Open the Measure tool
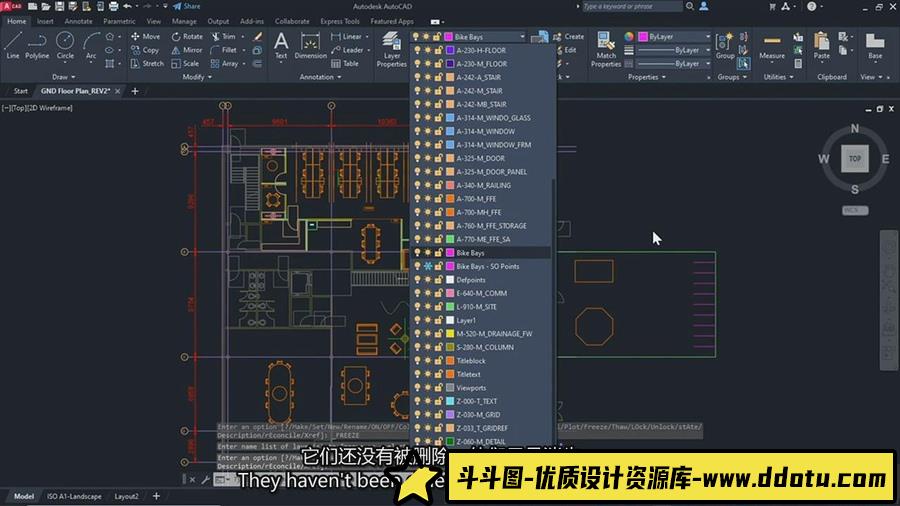The image size is (900, 506). click(772, 46)
